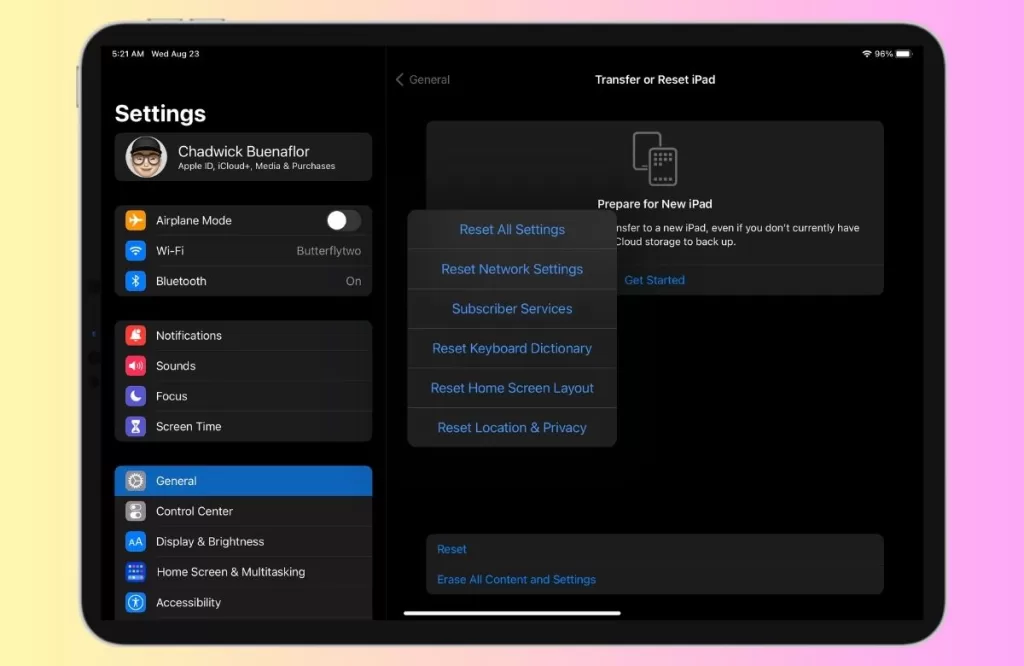Viewport: 1024px width, 666px height.
Task: Tap the Airplane Mode icon
Action: click(x=135, y=221)
